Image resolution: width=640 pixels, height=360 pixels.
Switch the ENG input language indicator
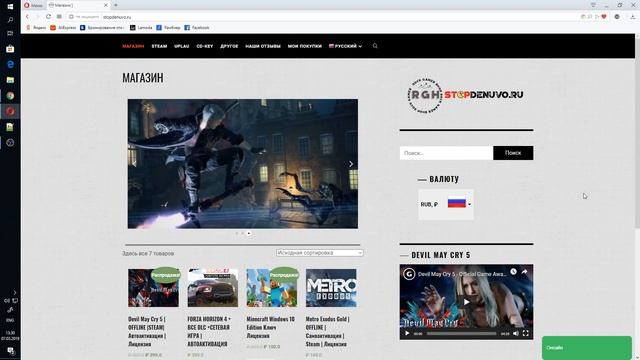10,320
